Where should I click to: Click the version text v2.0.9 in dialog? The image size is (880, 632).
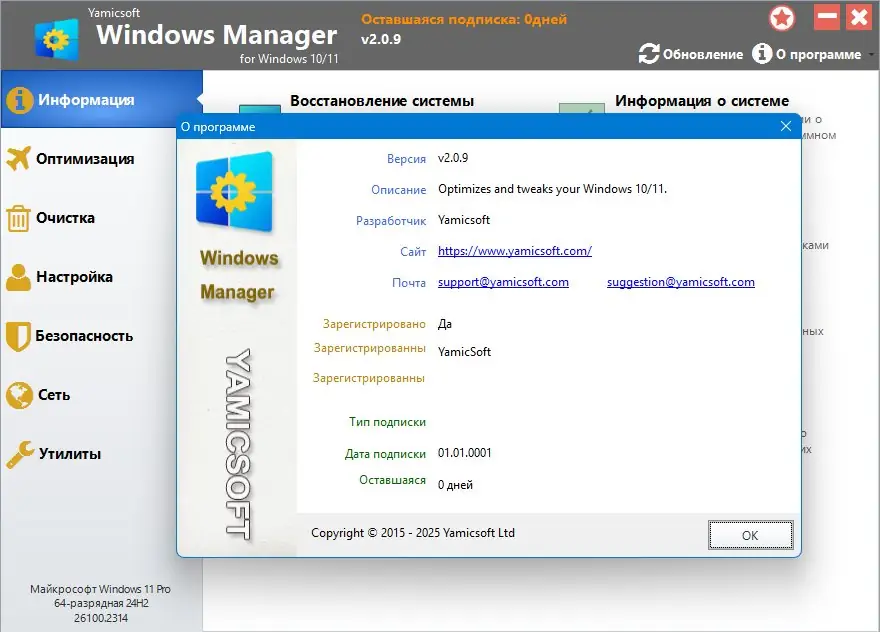pos(453,158)
